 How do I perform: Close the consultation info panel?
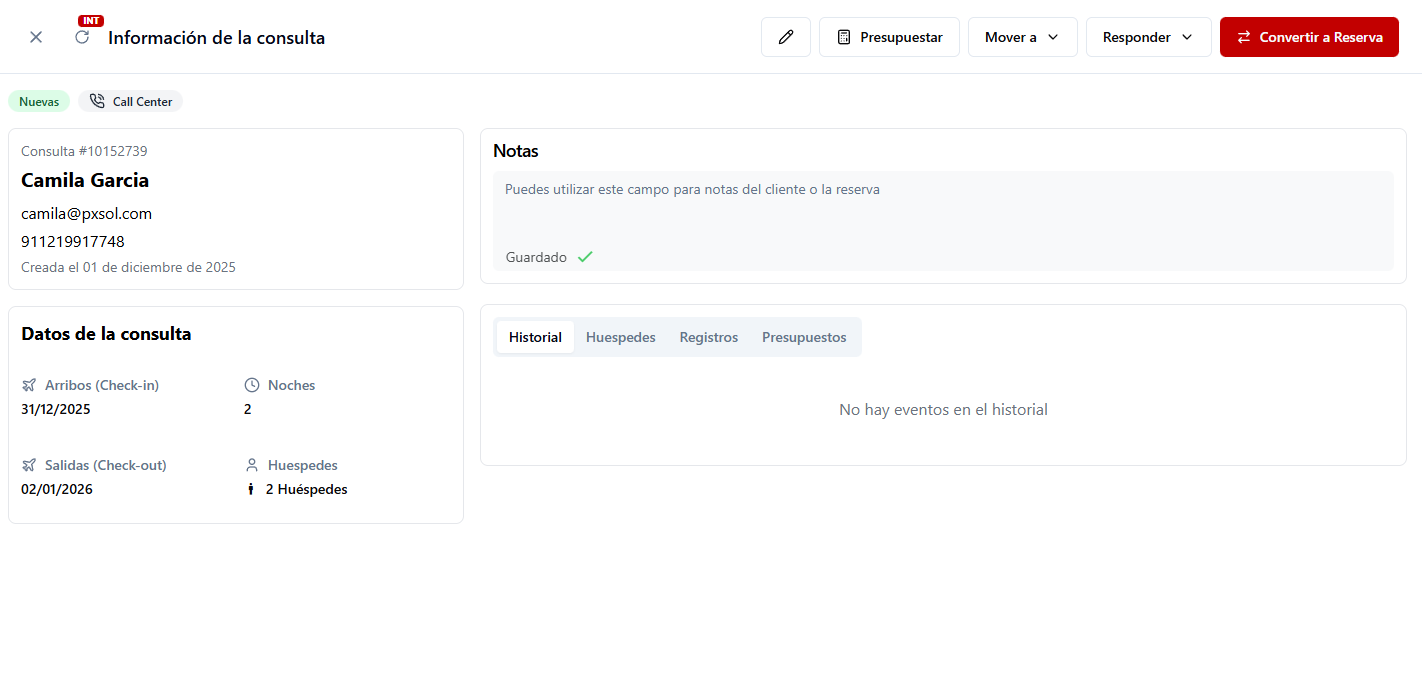pyautogui.click(x=36, y=37)
